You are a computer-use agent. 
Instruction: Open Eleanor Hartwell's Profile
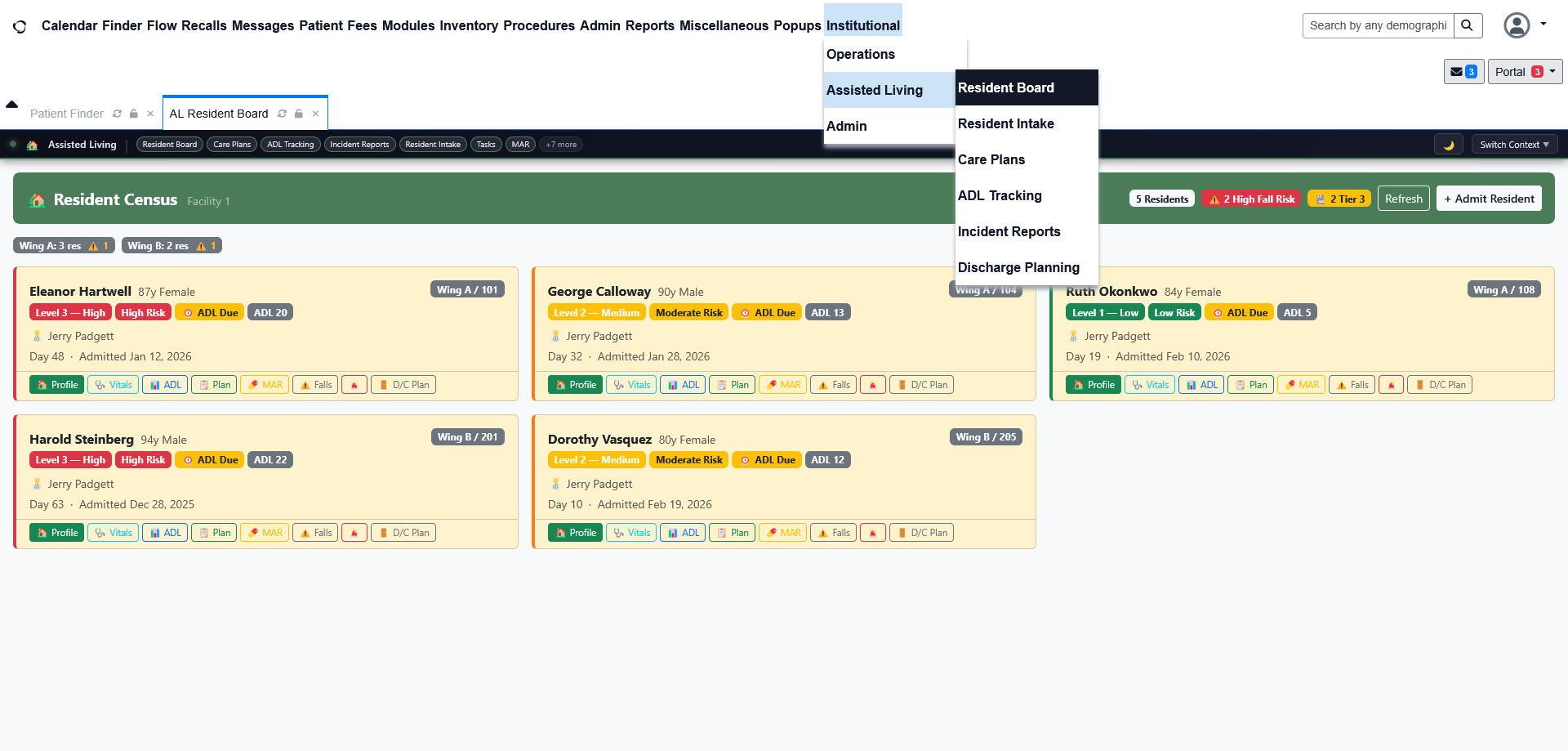click(x=56, y=384)
